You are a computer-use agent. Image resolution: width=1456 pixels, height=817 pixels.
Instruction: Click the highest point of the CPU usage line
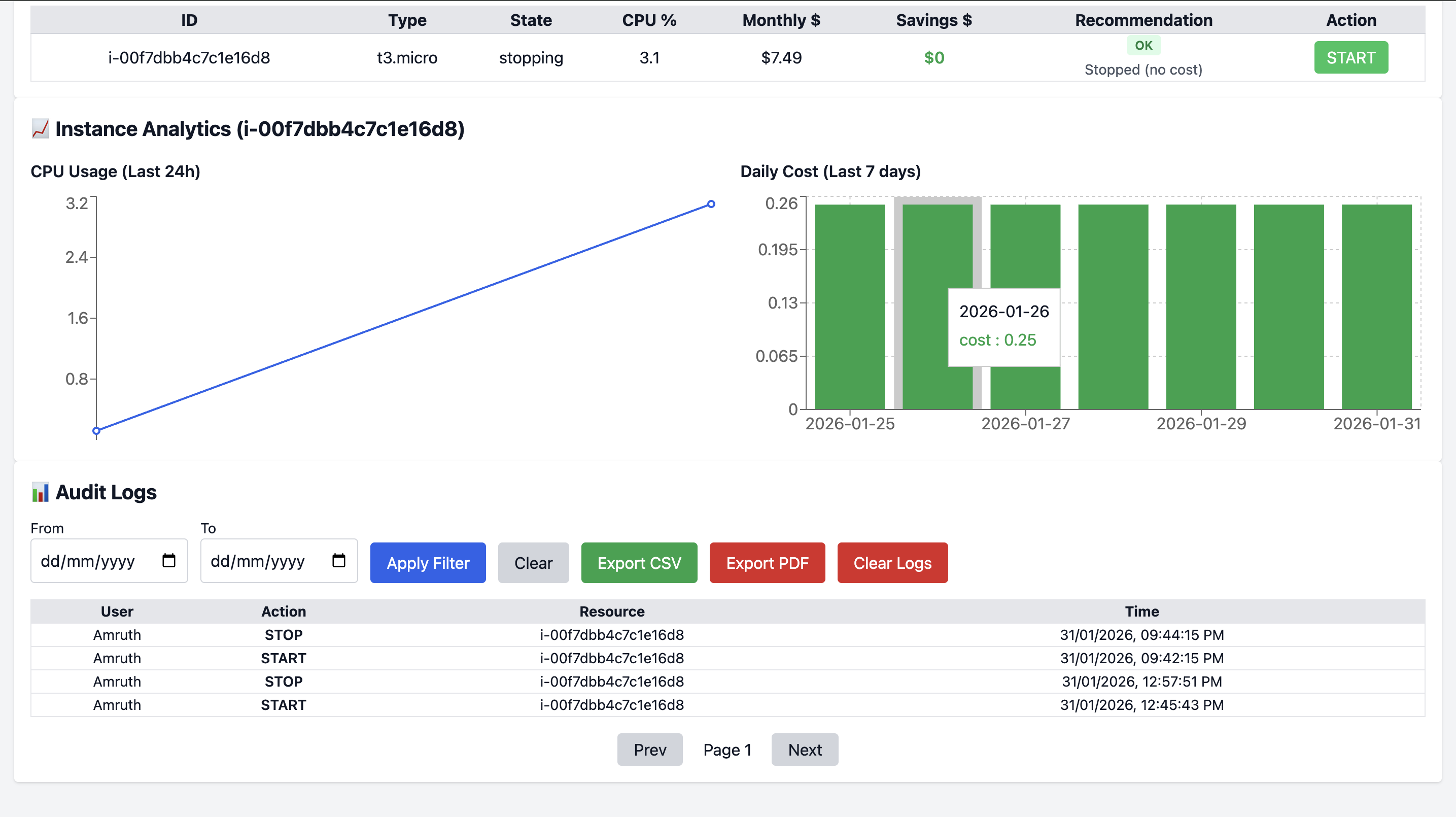point(711,204)
